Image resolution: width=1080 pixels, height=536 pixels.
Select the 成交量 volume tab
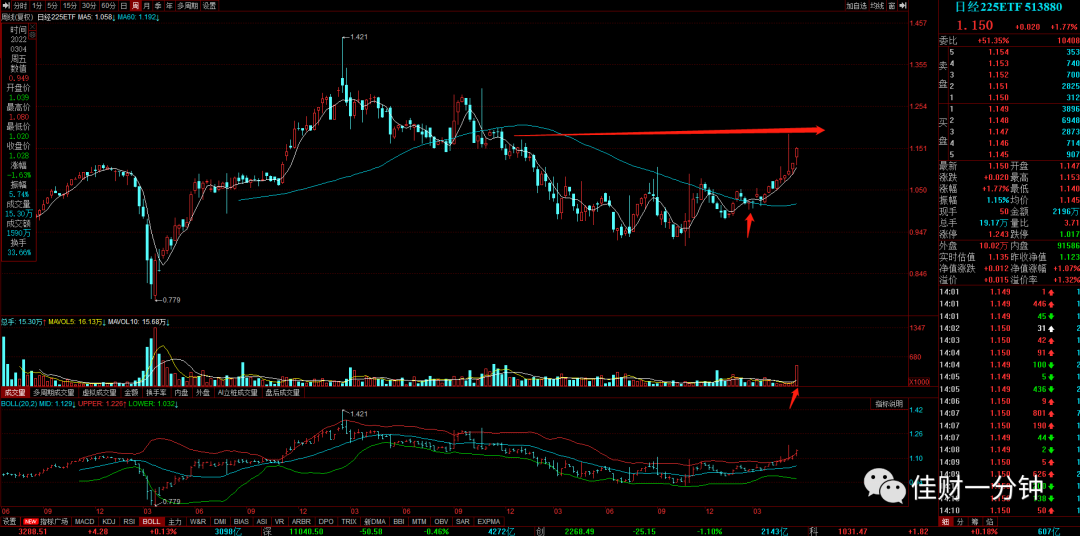coord(15,393)
